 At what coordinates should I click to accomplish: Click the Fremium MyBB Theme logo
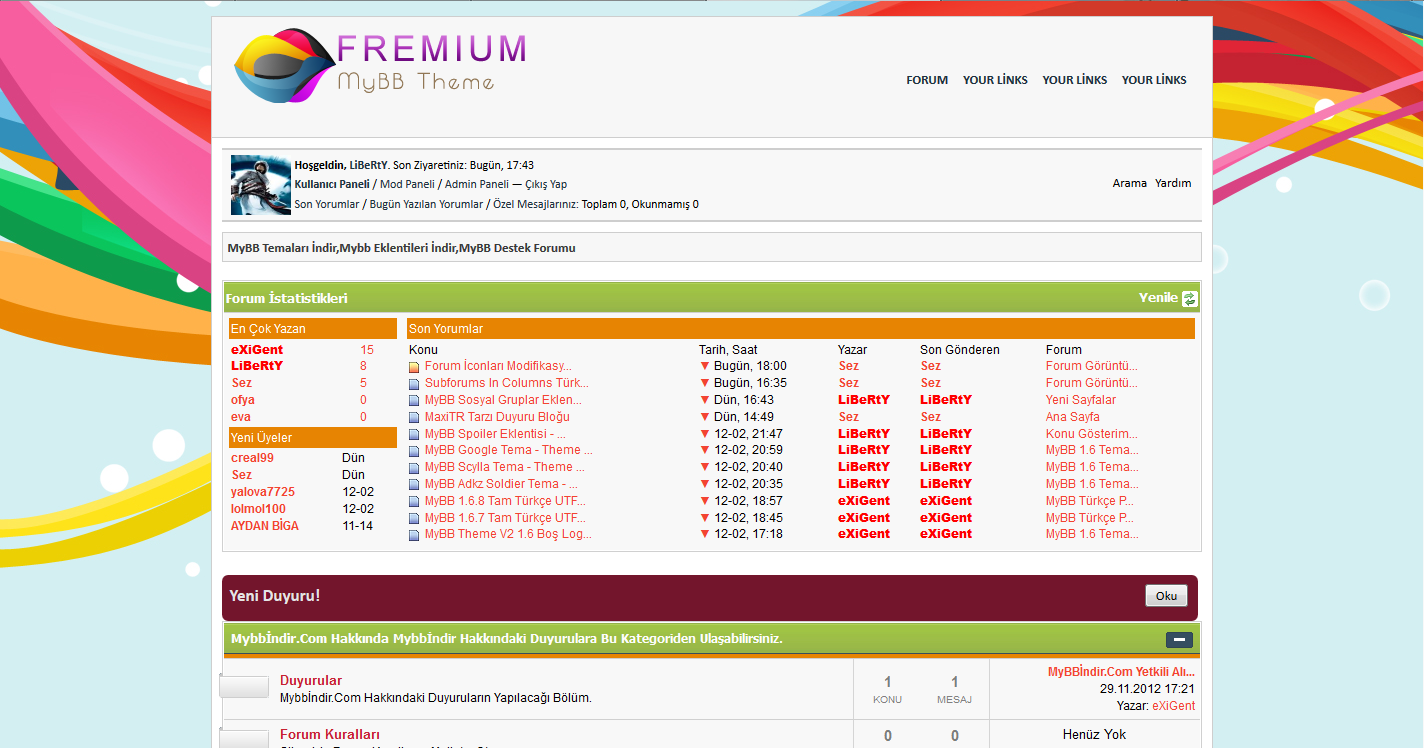(x=380, y=66)
